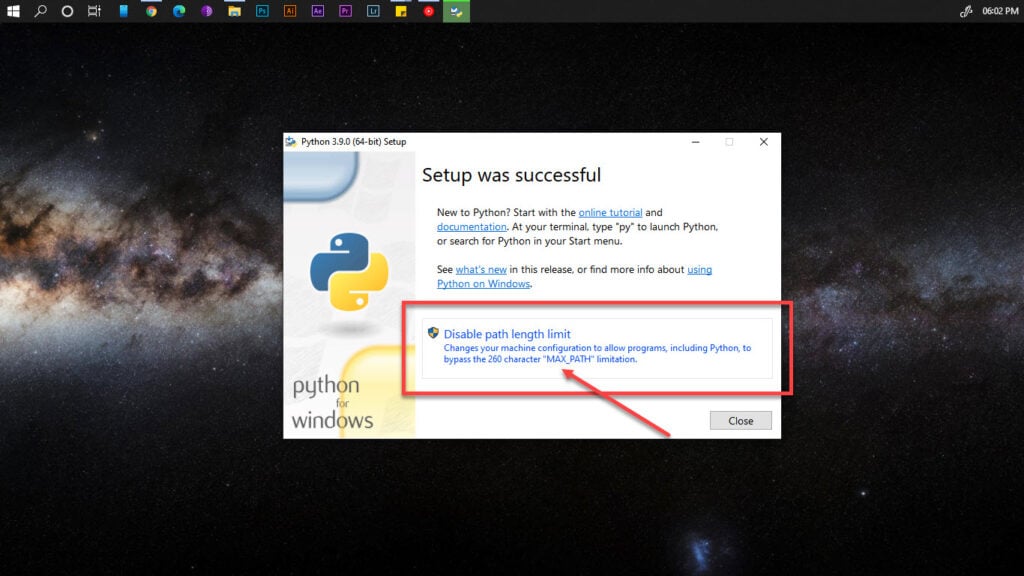Select the Python Setup taskbar button

(x=456, y=11)
